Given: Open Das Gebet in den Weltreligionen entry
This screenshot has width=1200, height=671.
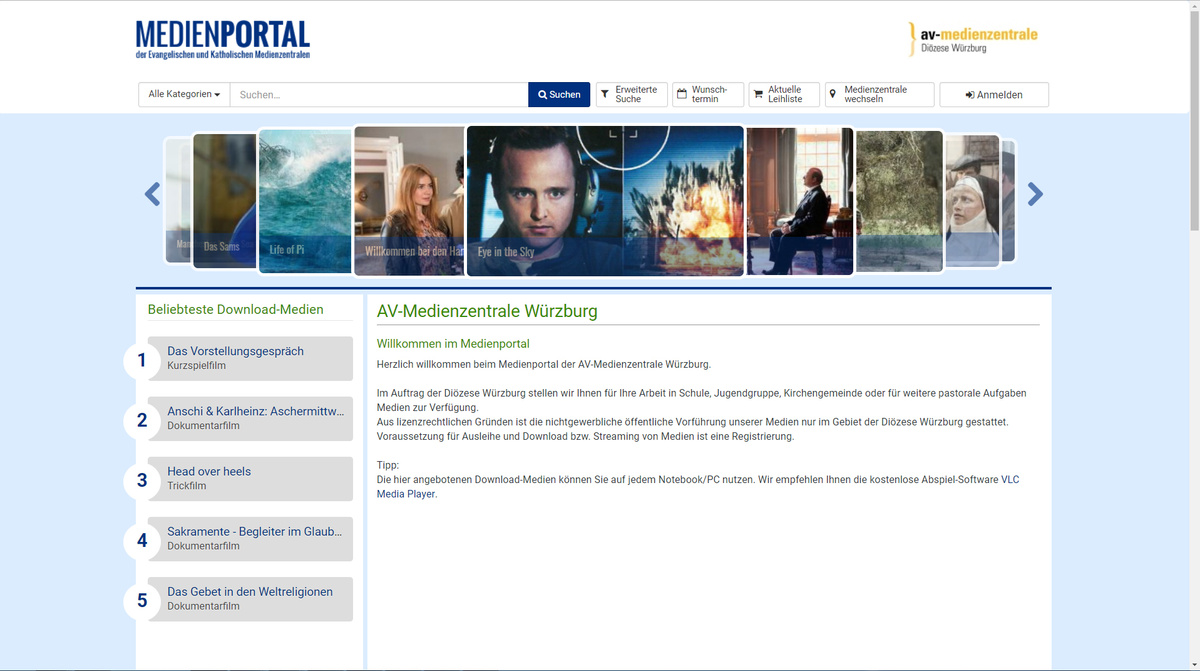Looking at the screenshot, I should 250,598.
